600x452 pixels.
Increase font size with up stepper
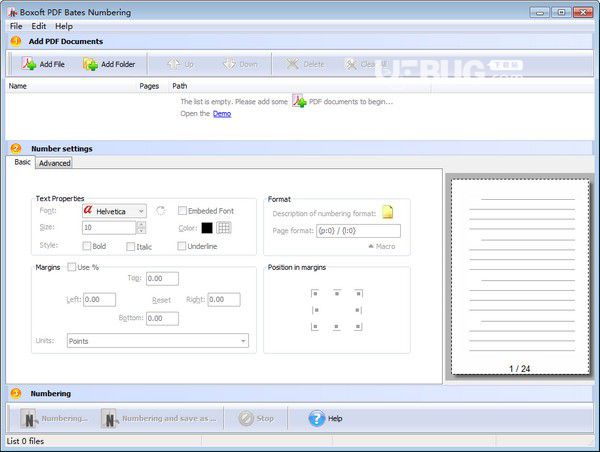coord(141,224)
